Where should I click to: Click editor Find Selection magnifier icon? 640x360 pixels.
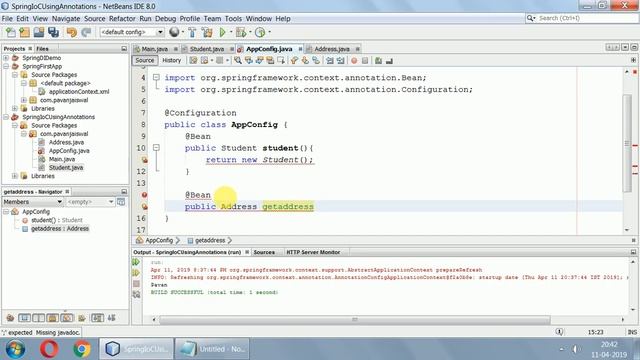(x=238, y=60)
